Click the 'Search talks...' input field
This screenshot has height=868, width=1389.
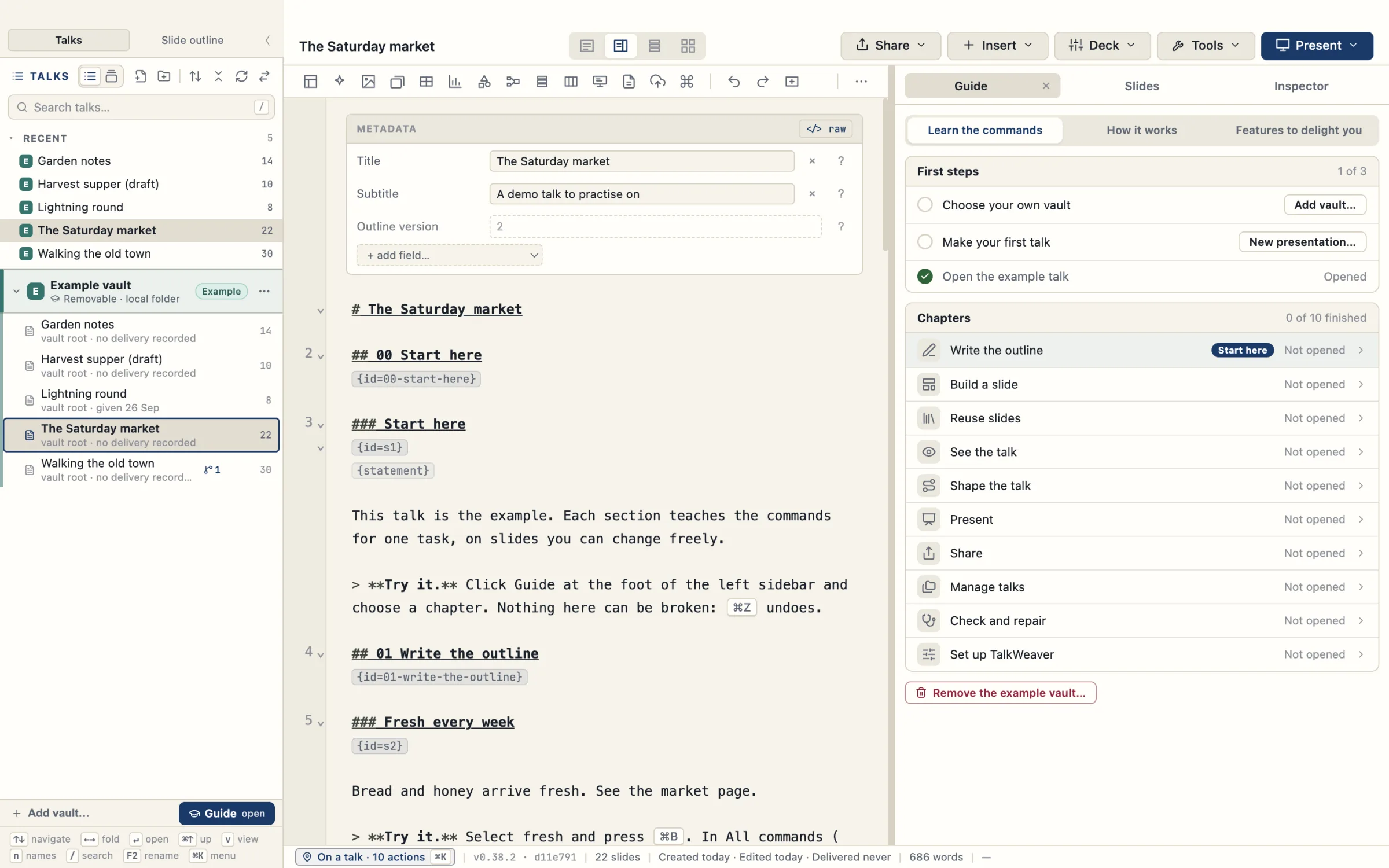coord(141,107)
